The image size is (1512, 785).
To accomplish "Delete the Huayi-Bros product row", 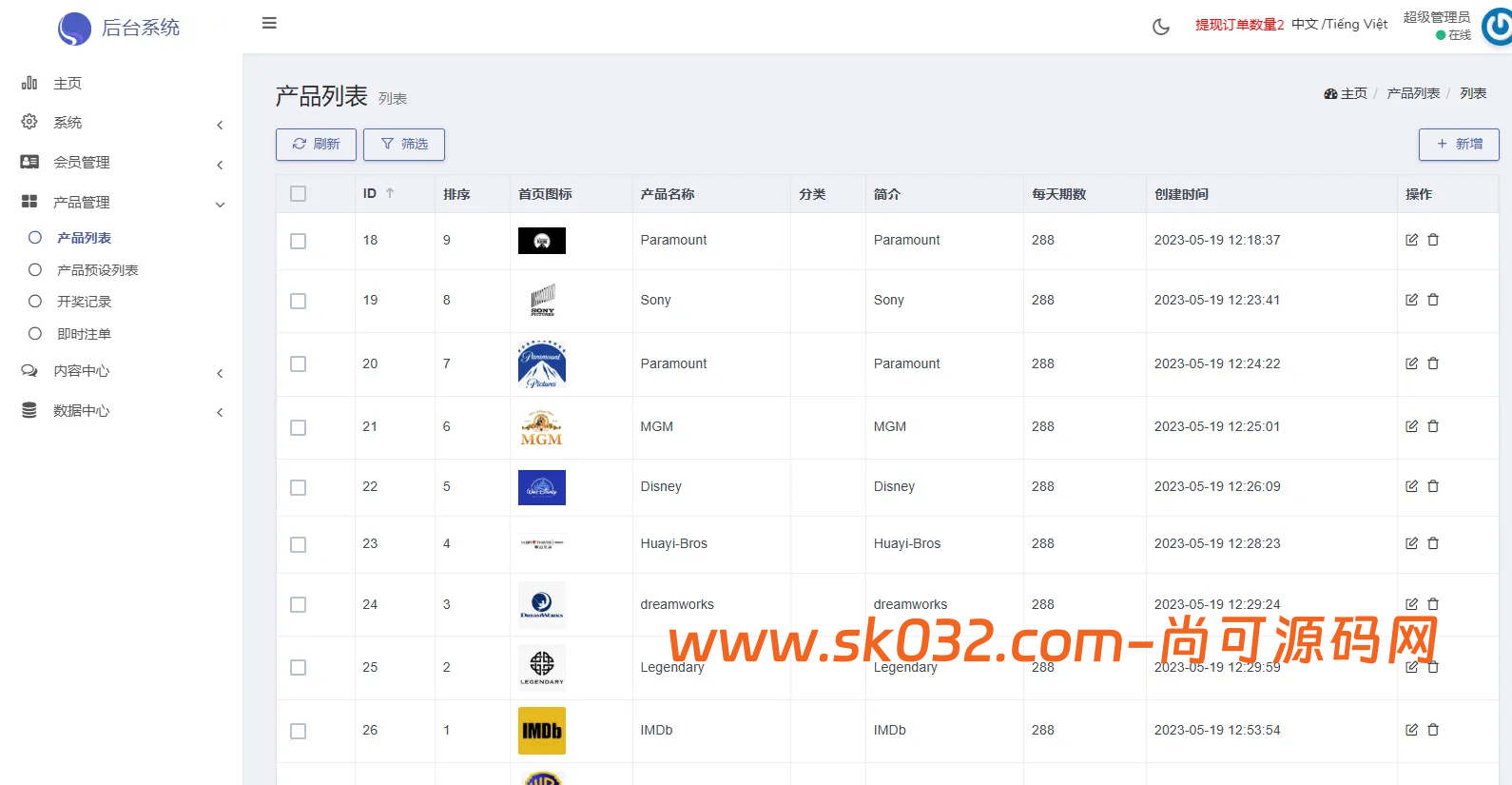I will tap(1433, 543).
